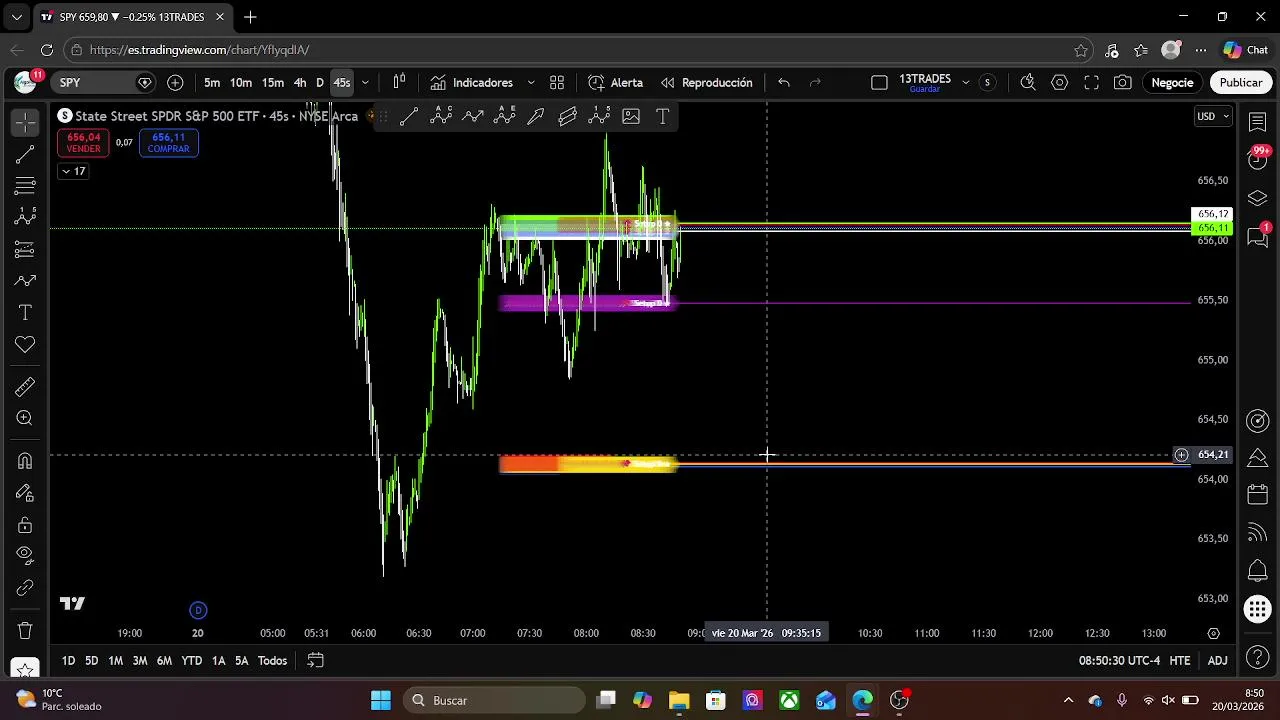Image resolution: width=1280 pixels, height=720 pixels.
Task: Click the Negocie button
Action: (1172, 83)
